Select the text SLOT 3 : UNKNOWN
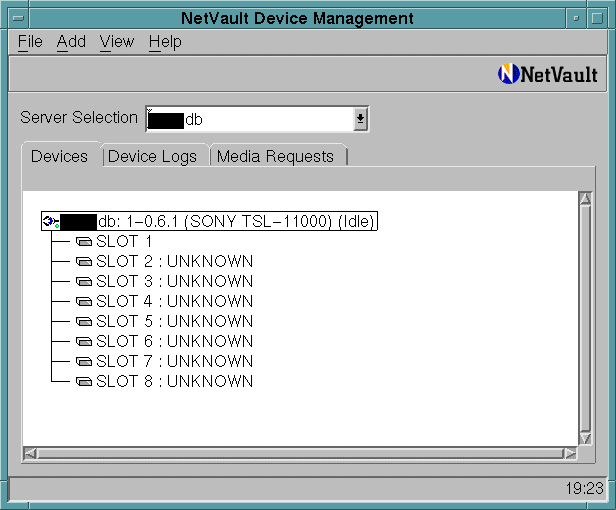616x510 pixels. click(x=174, y=281)
